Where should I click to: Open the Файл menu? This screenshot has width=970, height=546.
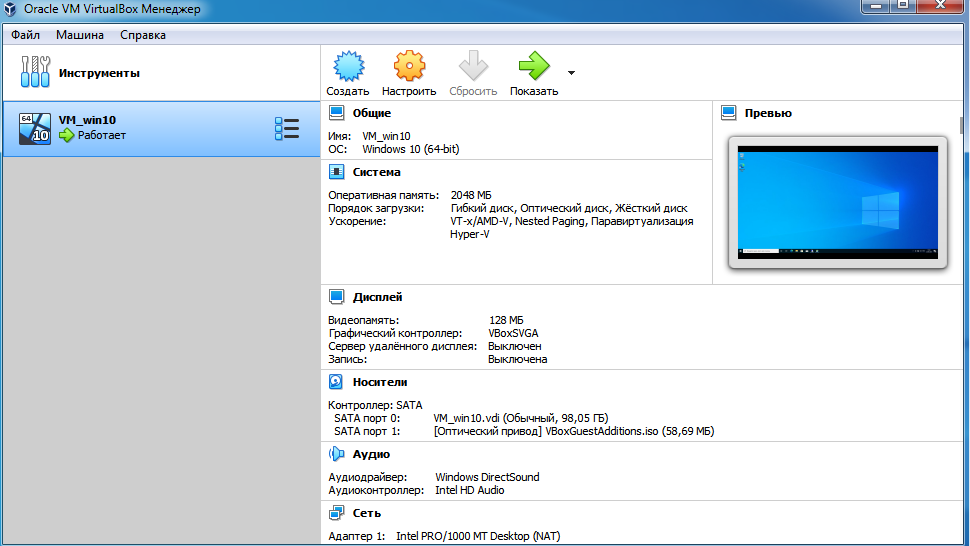pos(25,35)
